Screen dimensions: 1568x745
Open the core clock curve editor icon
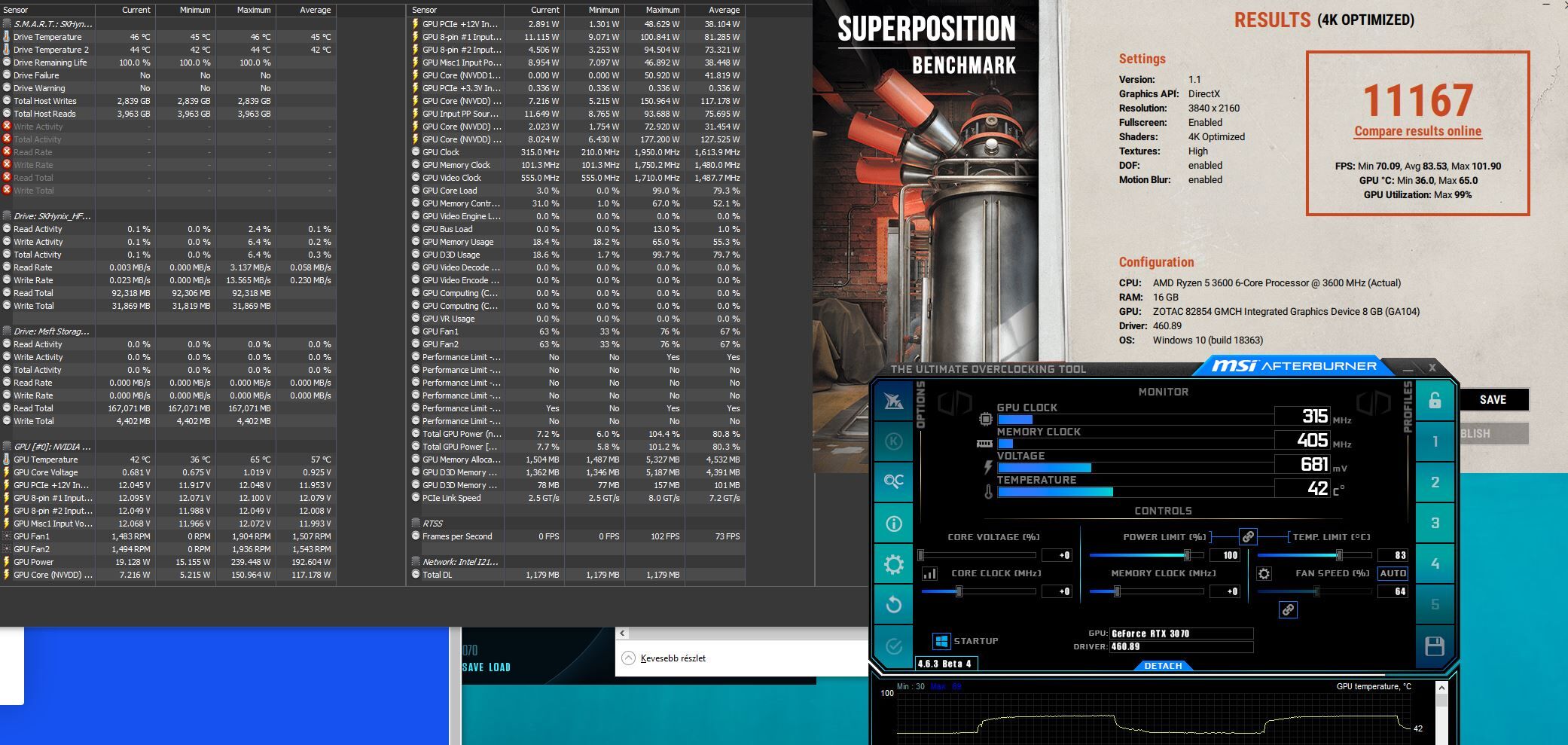tap(930, 574)
